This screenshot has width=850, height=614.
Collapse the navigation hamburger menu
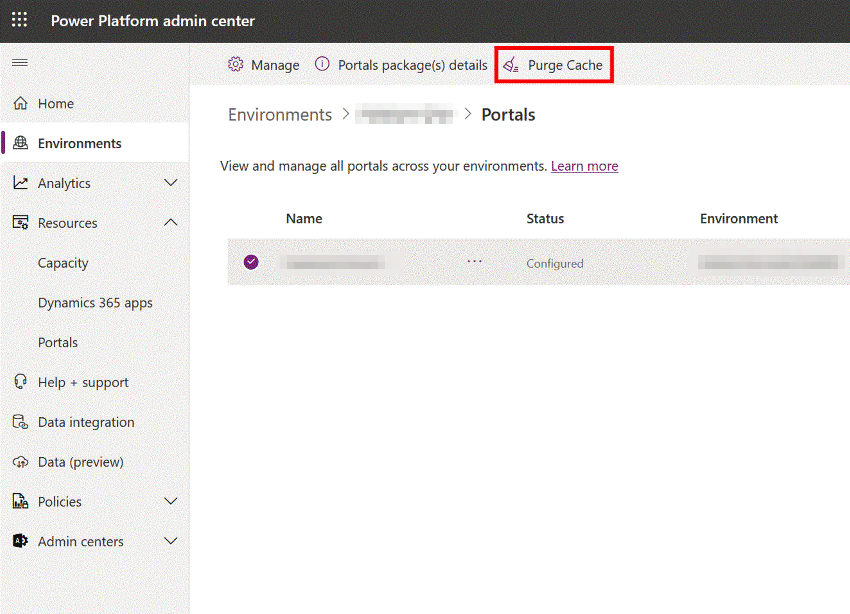pos(20,63)
